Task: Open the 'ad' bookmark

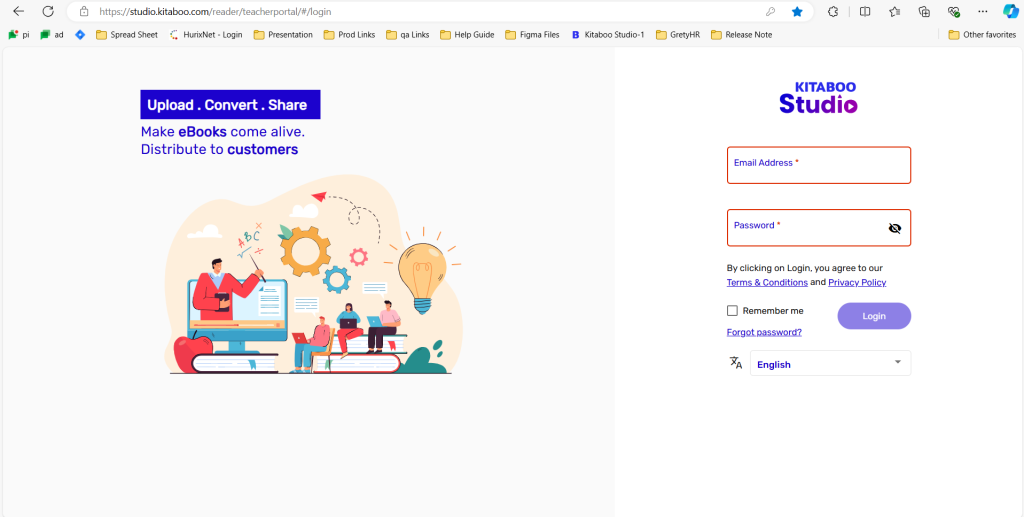Action: [x=52, y=35]
